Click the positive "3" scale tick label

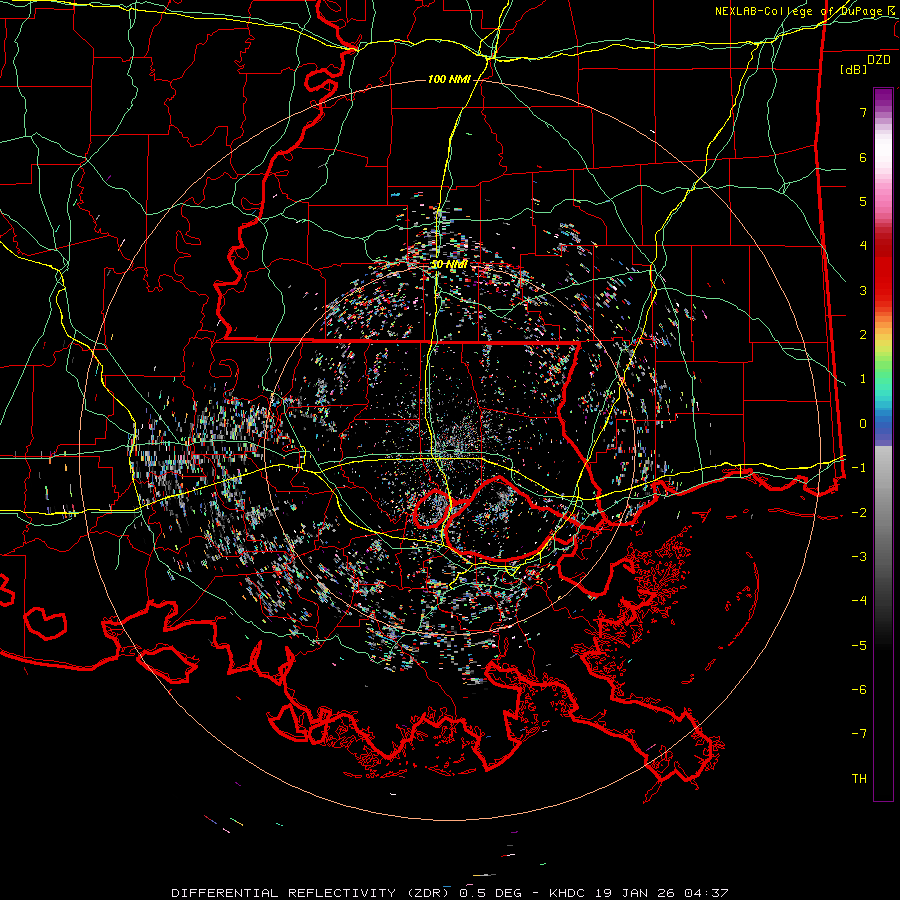(x=863, y=290)
